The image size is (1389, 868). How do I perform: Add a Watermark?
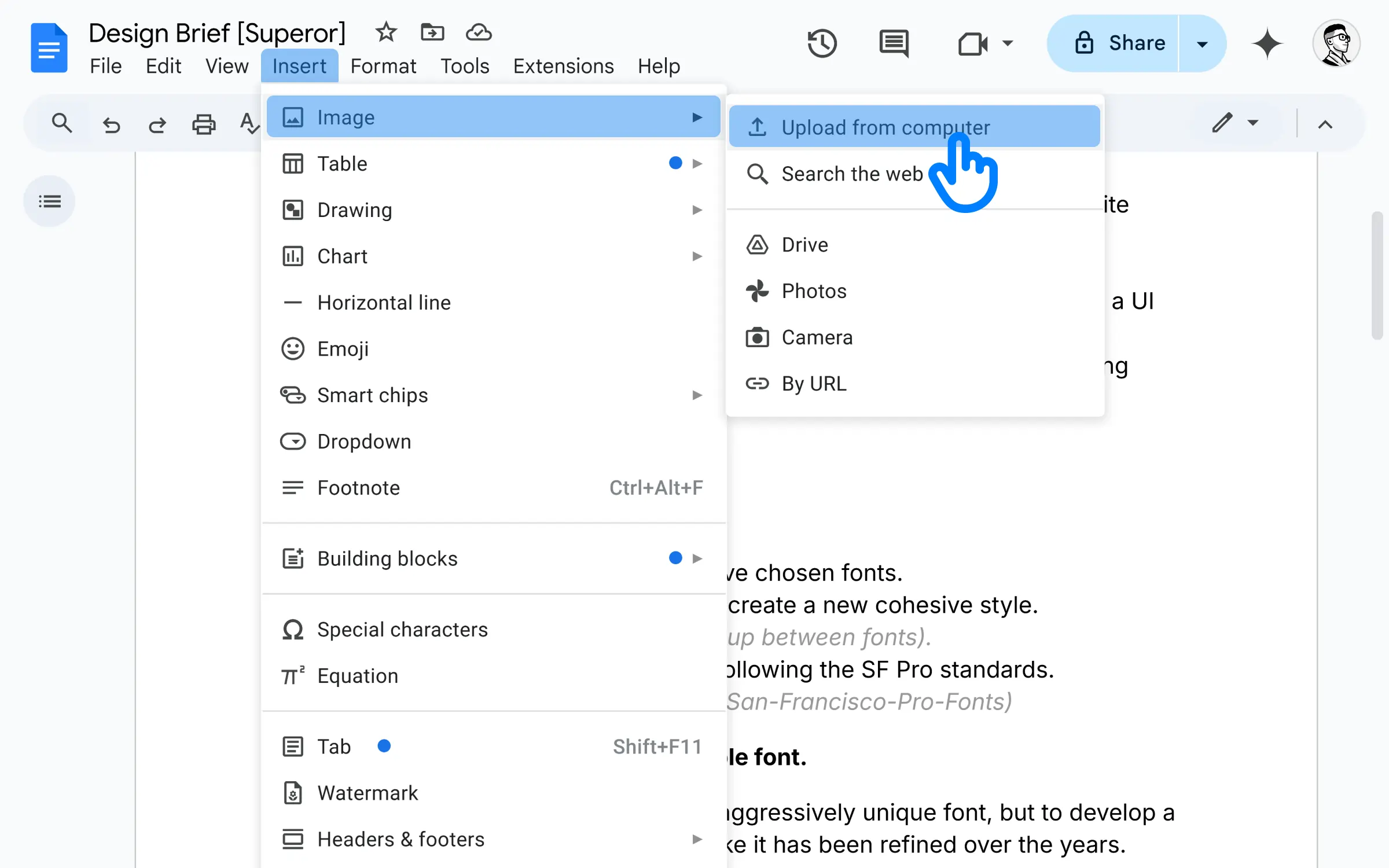(494, 793)
